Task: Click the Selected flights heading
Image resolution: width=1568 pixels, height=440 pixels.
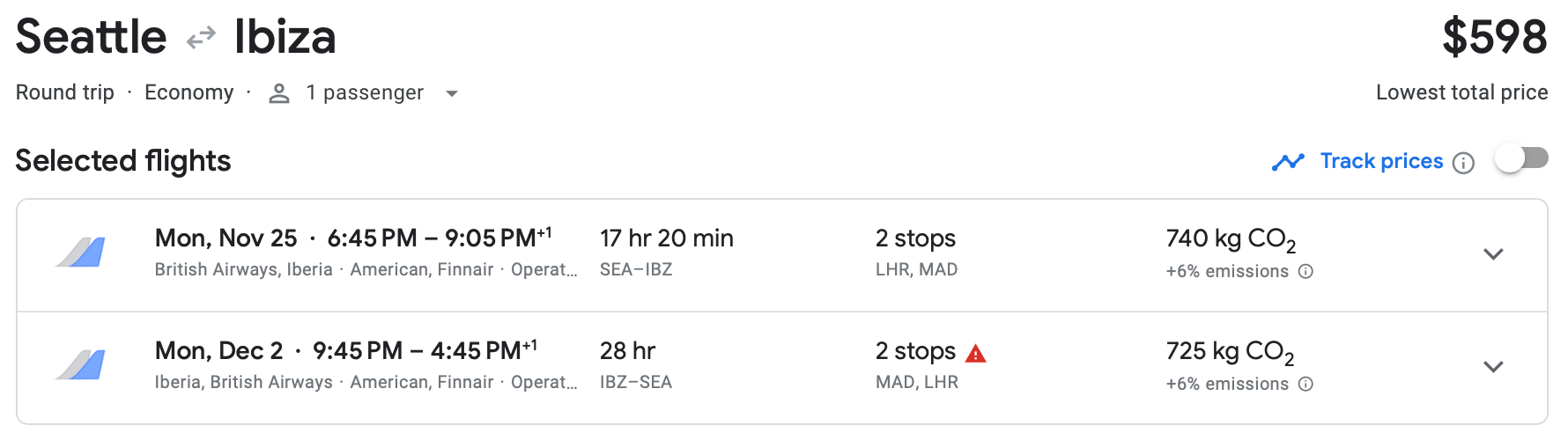Action: click(x=123, y=161)
